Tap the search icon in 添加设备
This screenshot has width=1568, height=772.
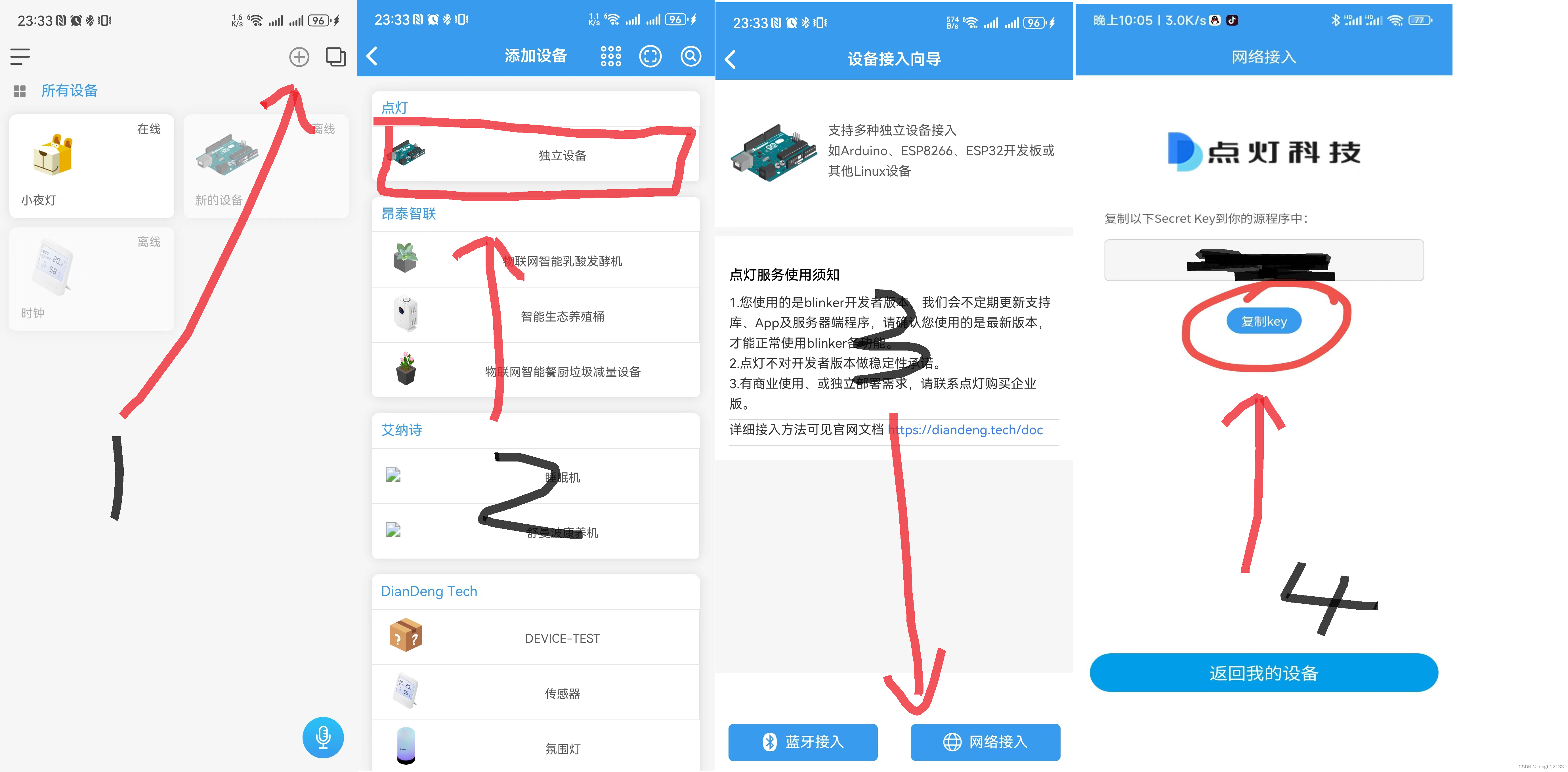pyautogui.click(x=690, y=56)
